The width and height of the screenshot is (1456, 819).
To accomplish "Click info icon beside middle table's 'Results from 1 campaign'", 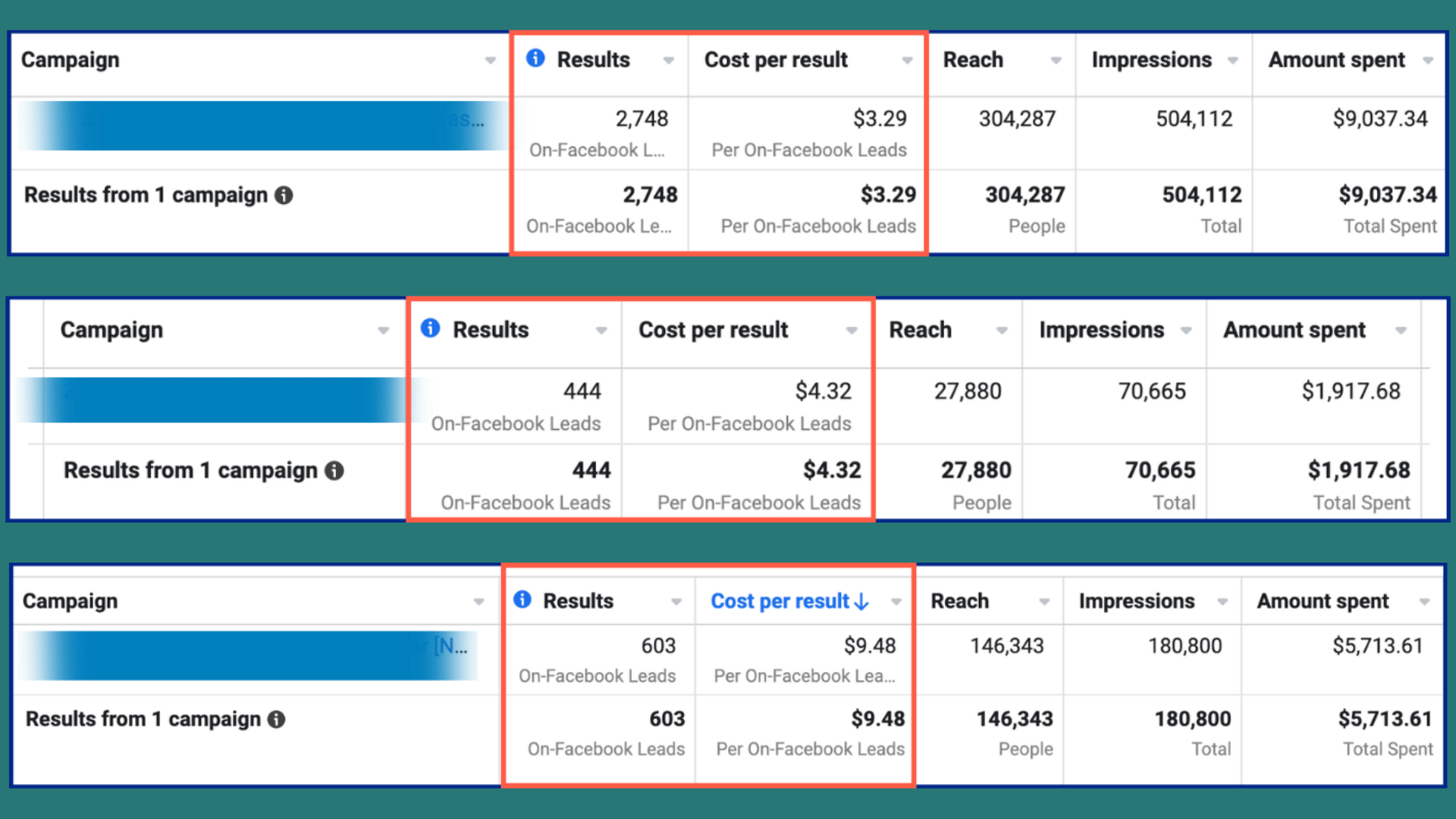I will 334,471.
